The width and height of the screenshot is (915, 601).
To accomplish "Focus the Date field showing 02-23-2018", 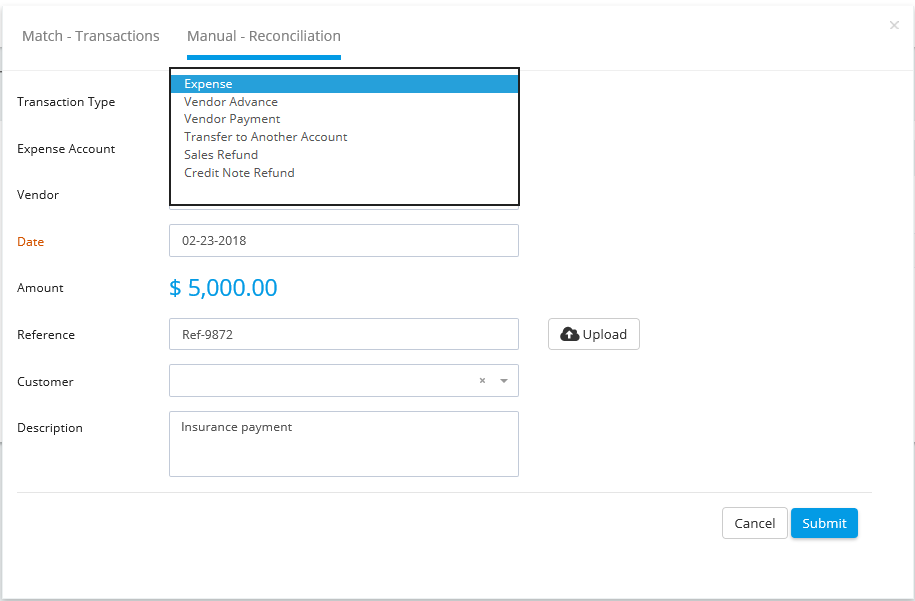I will pyautogui.click(x=344, y=240).
